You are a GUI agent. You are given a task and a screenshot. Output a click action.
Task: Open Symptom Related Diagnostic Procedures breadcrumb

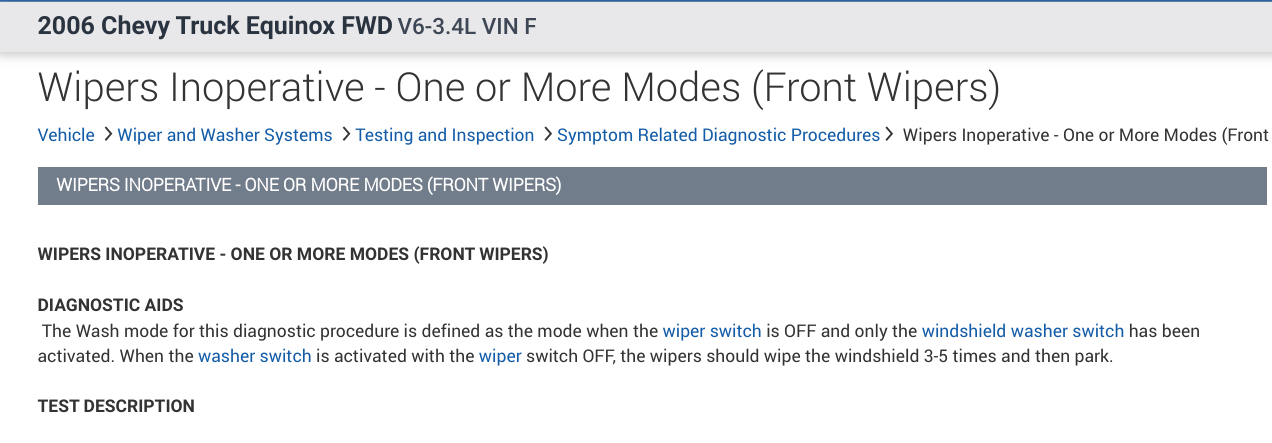(x=718, y=135)
